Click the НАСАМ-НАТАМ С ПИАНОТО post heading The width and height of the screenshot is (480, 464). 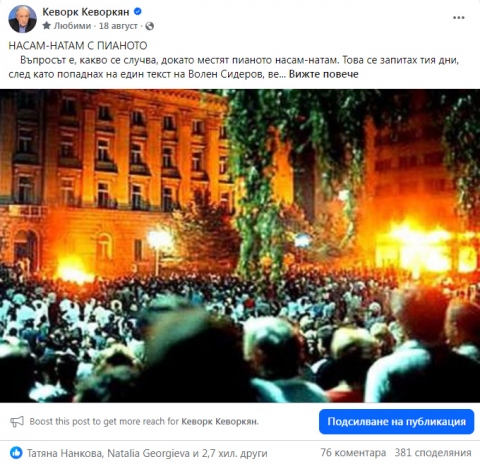pos(78,46)
